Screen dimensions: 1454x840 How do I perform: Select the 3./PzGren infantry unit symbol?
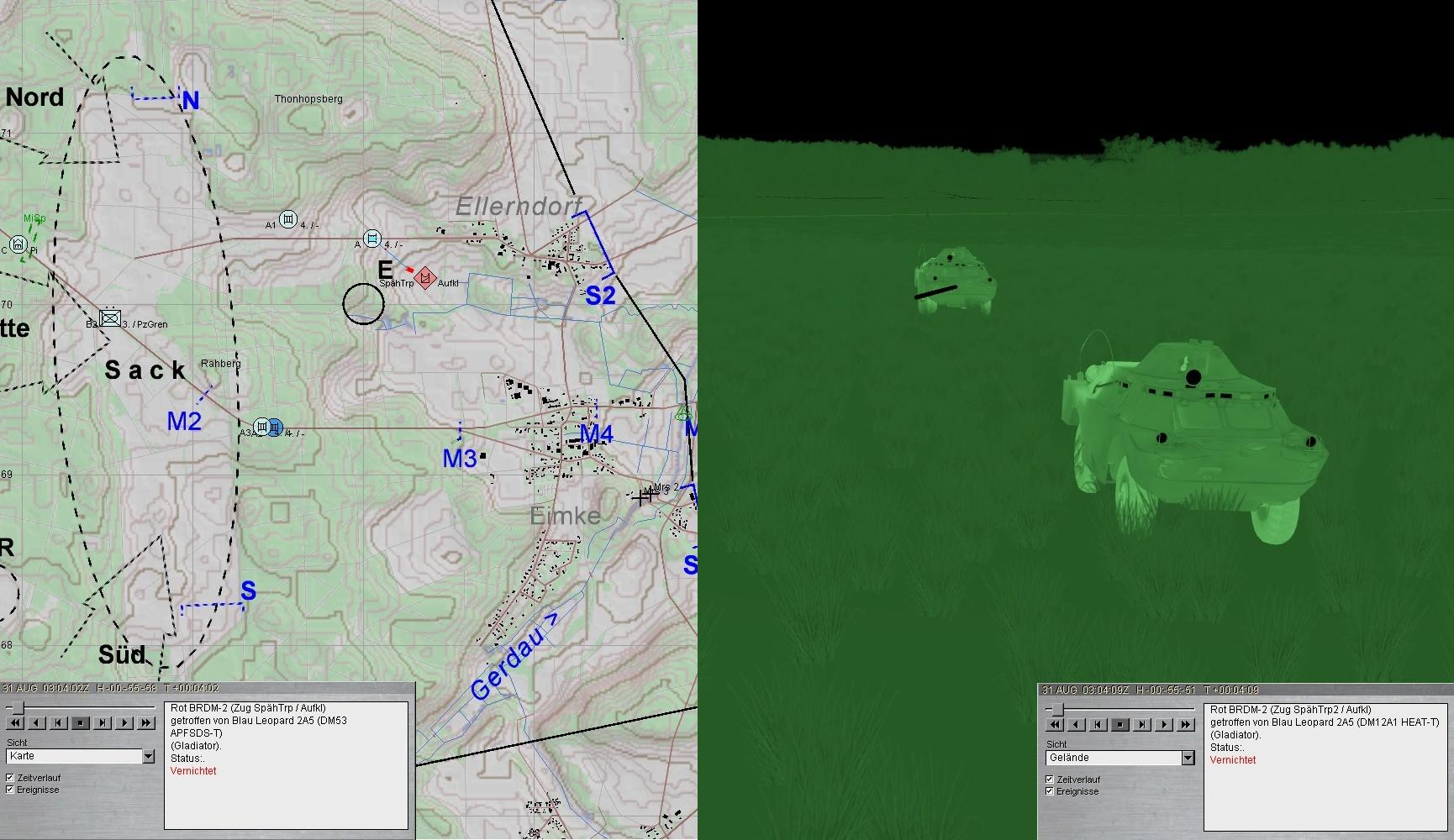(x=109, y=318)
